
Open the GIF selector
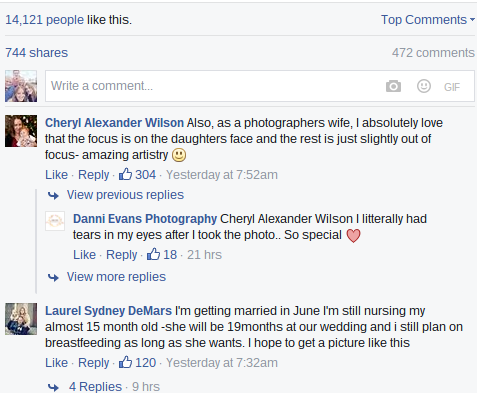pyautogui.click(x=452, y=87)
